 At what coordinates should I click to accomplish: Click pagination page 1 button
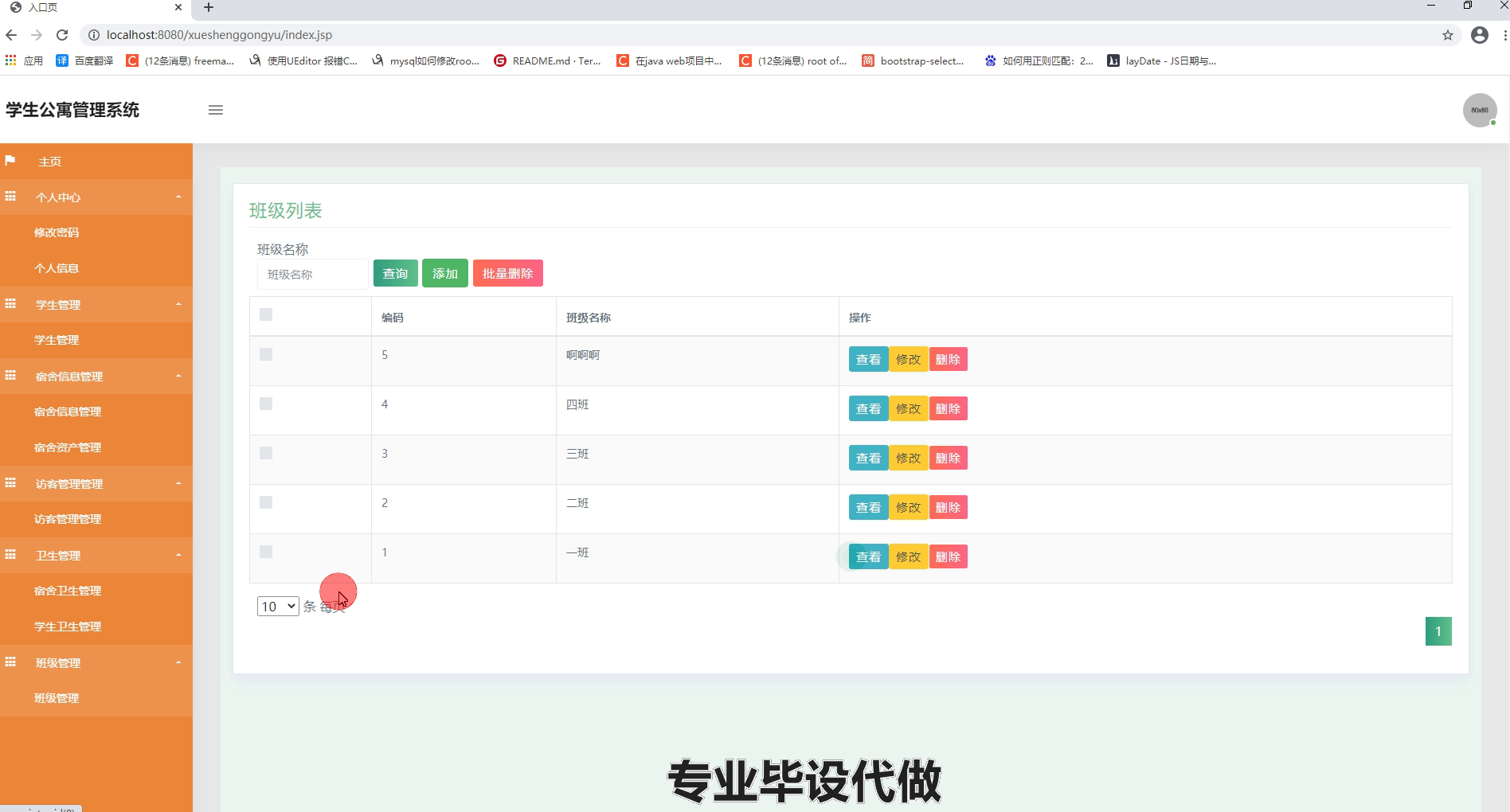click(1438, 631)
